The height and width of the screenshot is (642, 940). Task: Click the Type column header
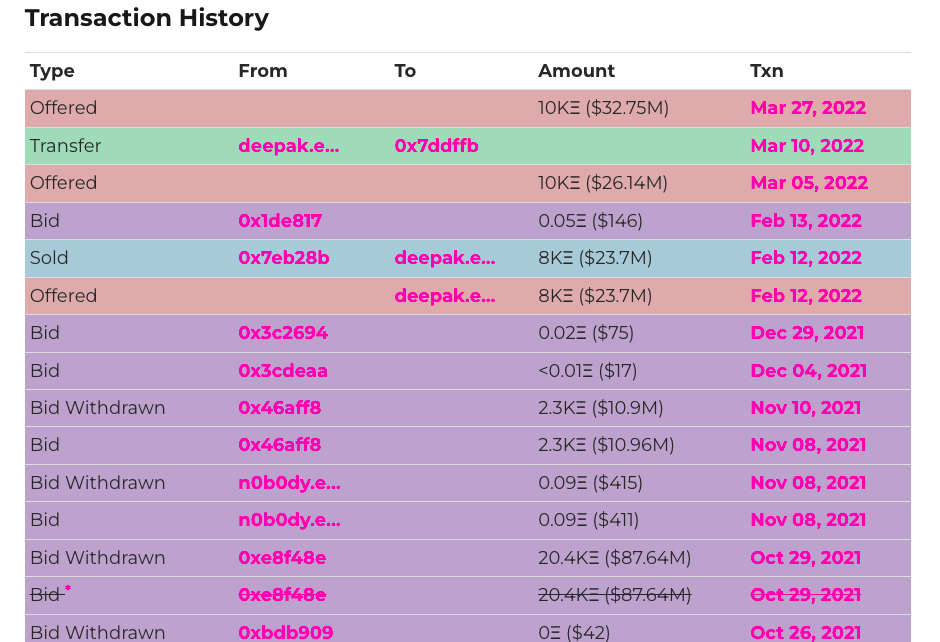coord(52,71)
